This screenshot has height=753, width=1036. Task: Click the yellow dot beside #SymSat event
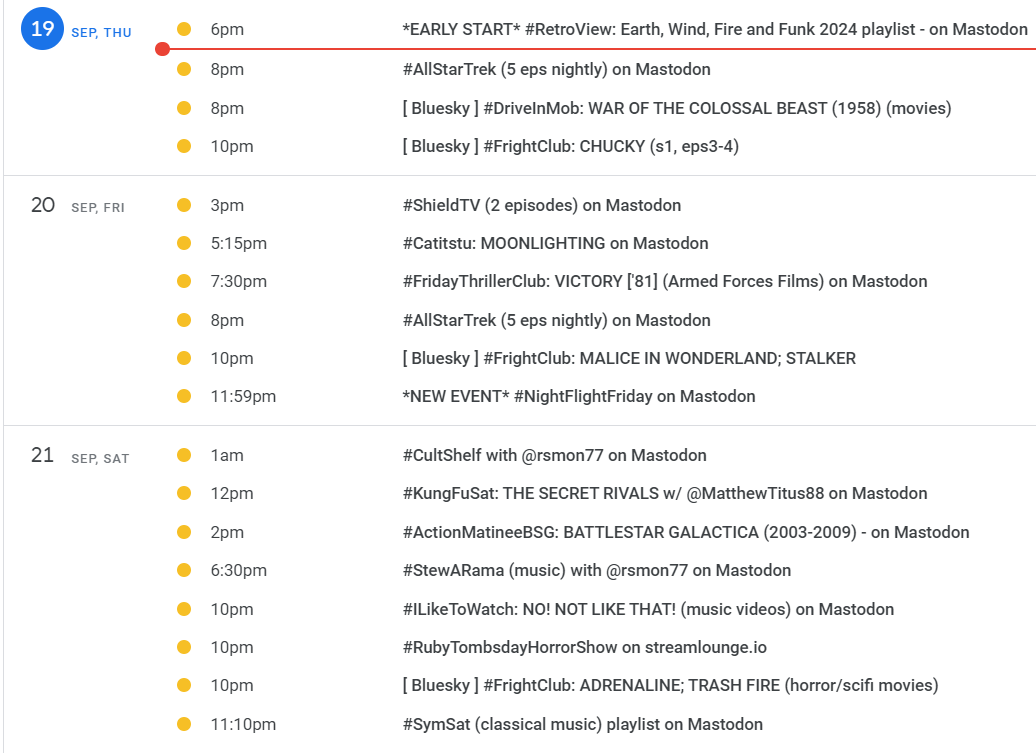pyautogui.click(x=184, y=725)
